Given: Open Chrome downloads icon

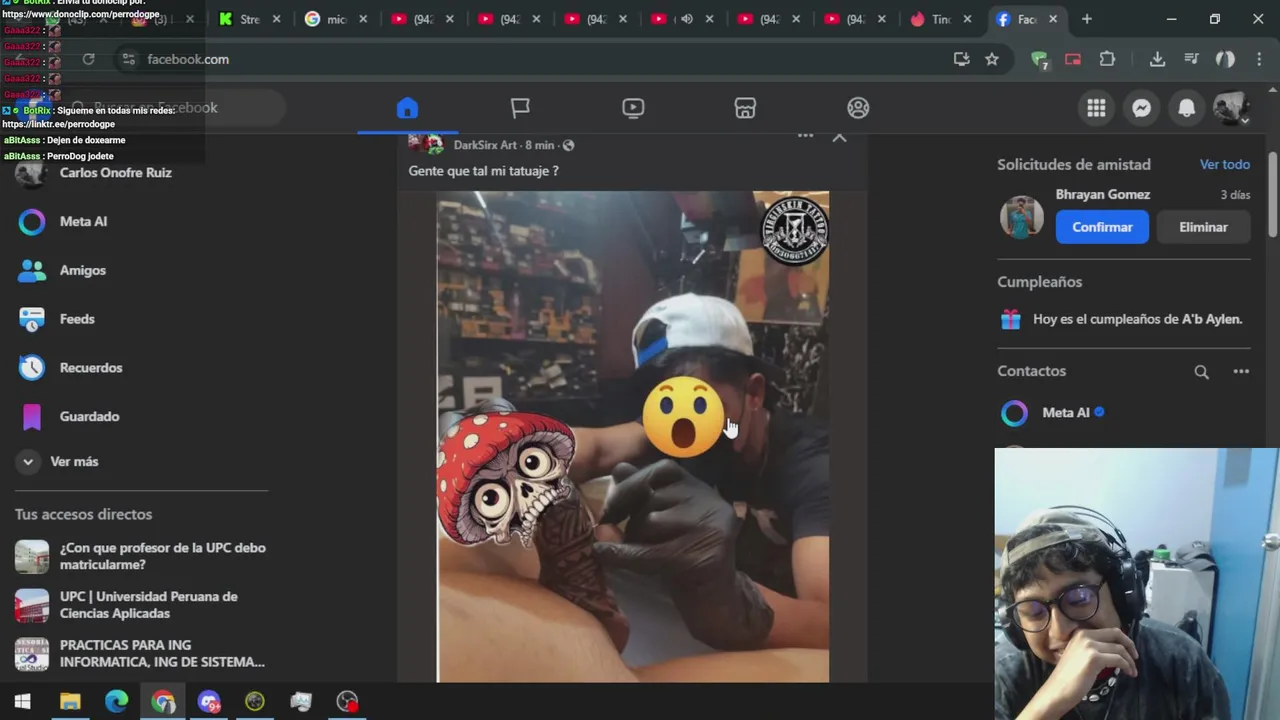Looking at the screenshot, I should tap(1157, 59).
